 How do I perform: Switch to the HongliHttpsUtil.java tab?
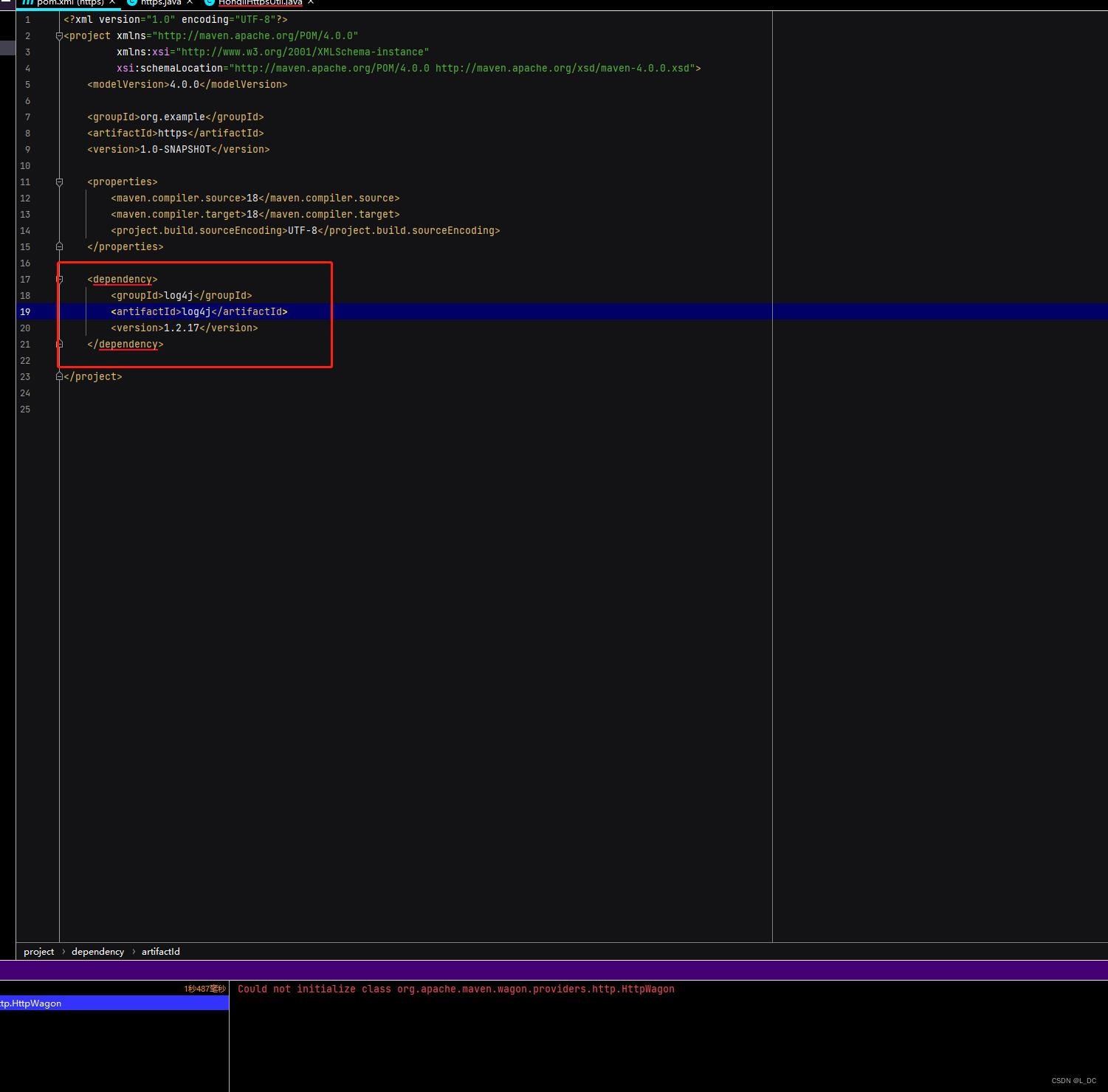[x=258, y=3]
